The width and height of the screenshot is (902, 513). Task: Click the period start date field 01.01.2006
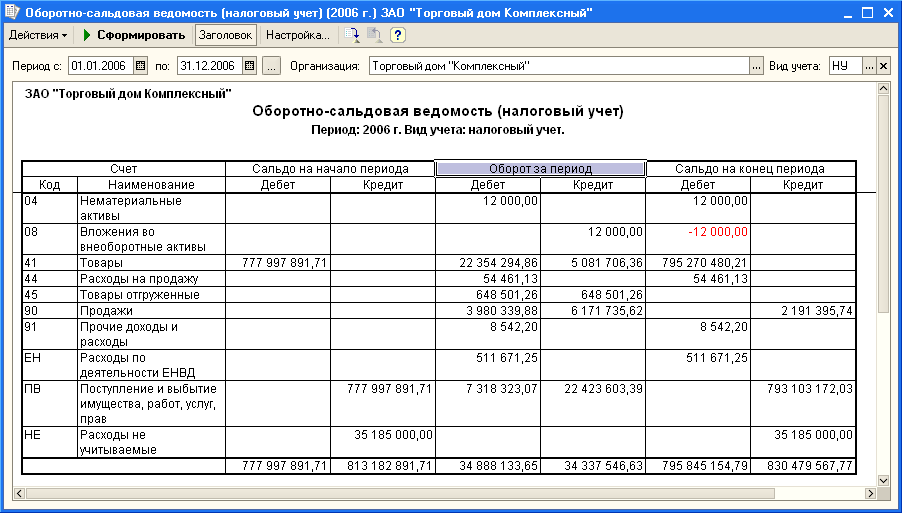tap(101, 66)
